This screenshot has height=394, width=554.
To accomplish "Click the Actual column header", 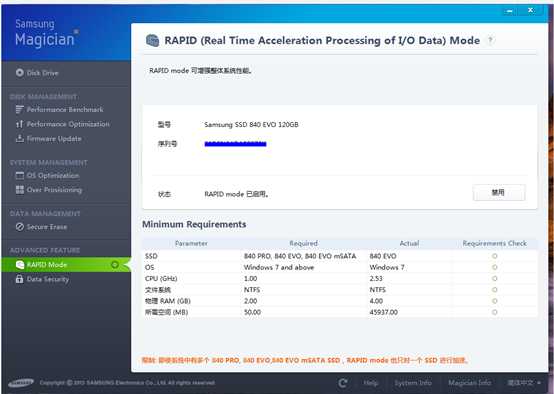I will [409, 243].
